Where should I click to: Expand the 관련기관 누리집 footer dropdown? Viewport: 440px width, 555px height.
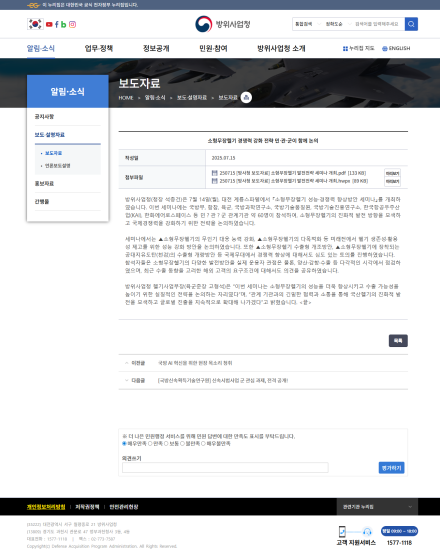click(x=377, y=507)
